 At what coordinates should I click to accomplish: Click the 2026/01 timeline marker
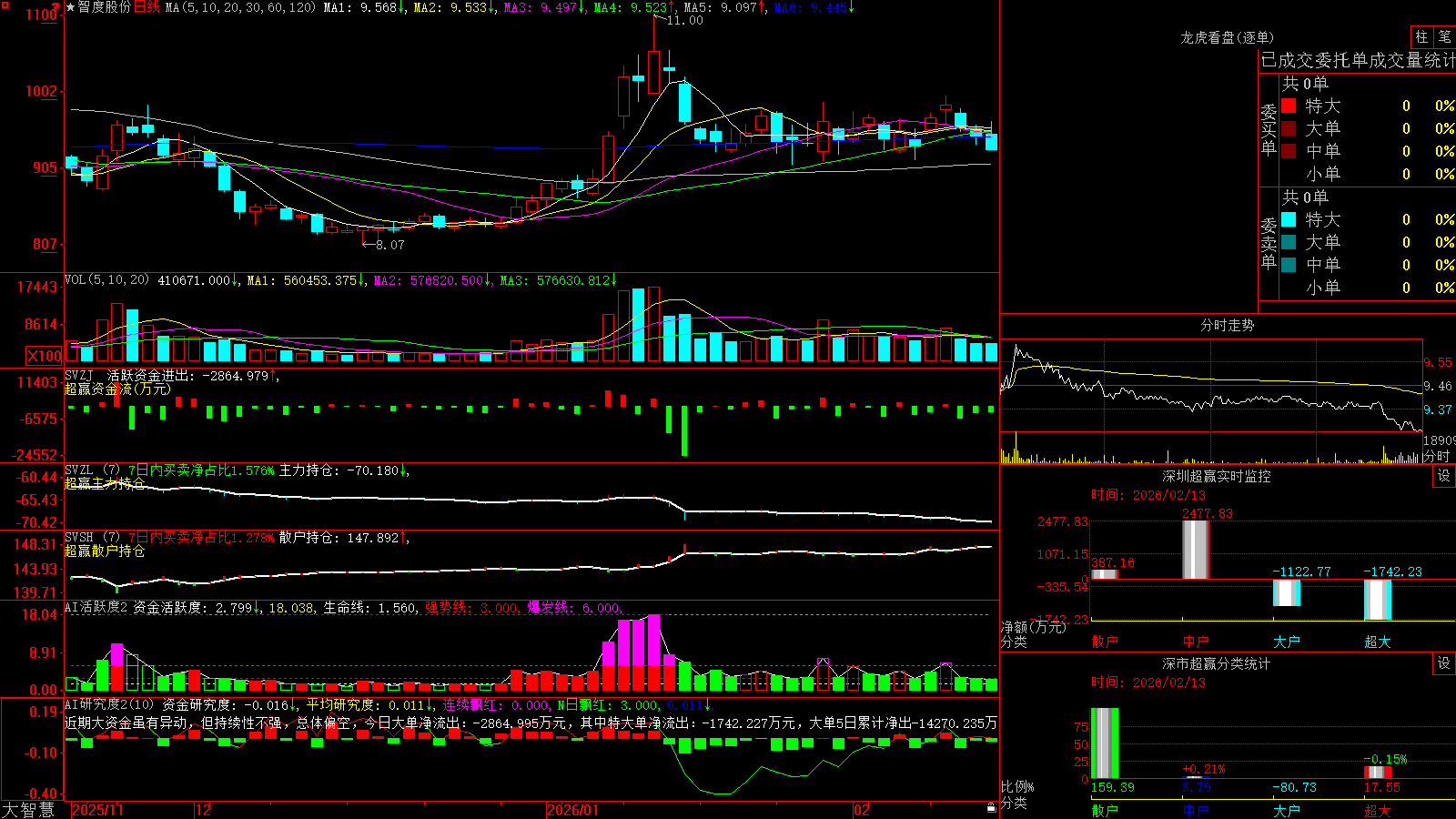click(x=573, y=810)
